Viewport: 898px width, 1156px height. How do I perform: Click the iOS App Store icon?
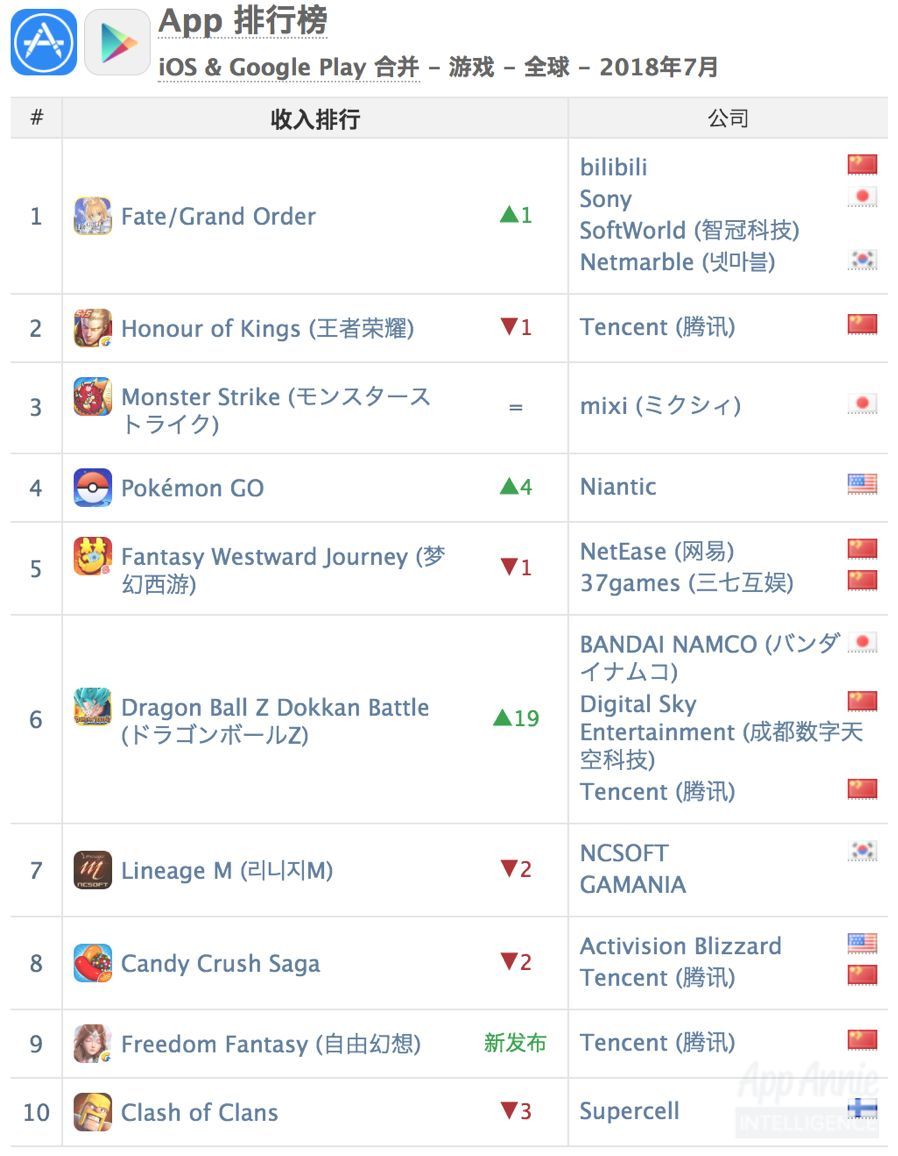(44, 42)
